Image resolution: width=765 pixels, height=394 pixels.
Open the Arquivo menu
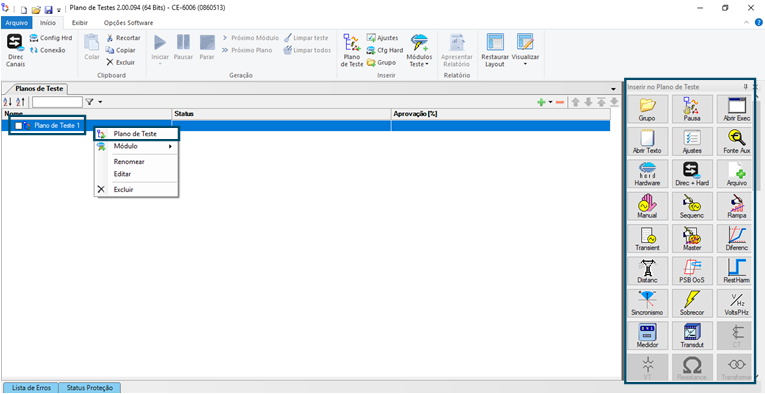pos(17,22)
